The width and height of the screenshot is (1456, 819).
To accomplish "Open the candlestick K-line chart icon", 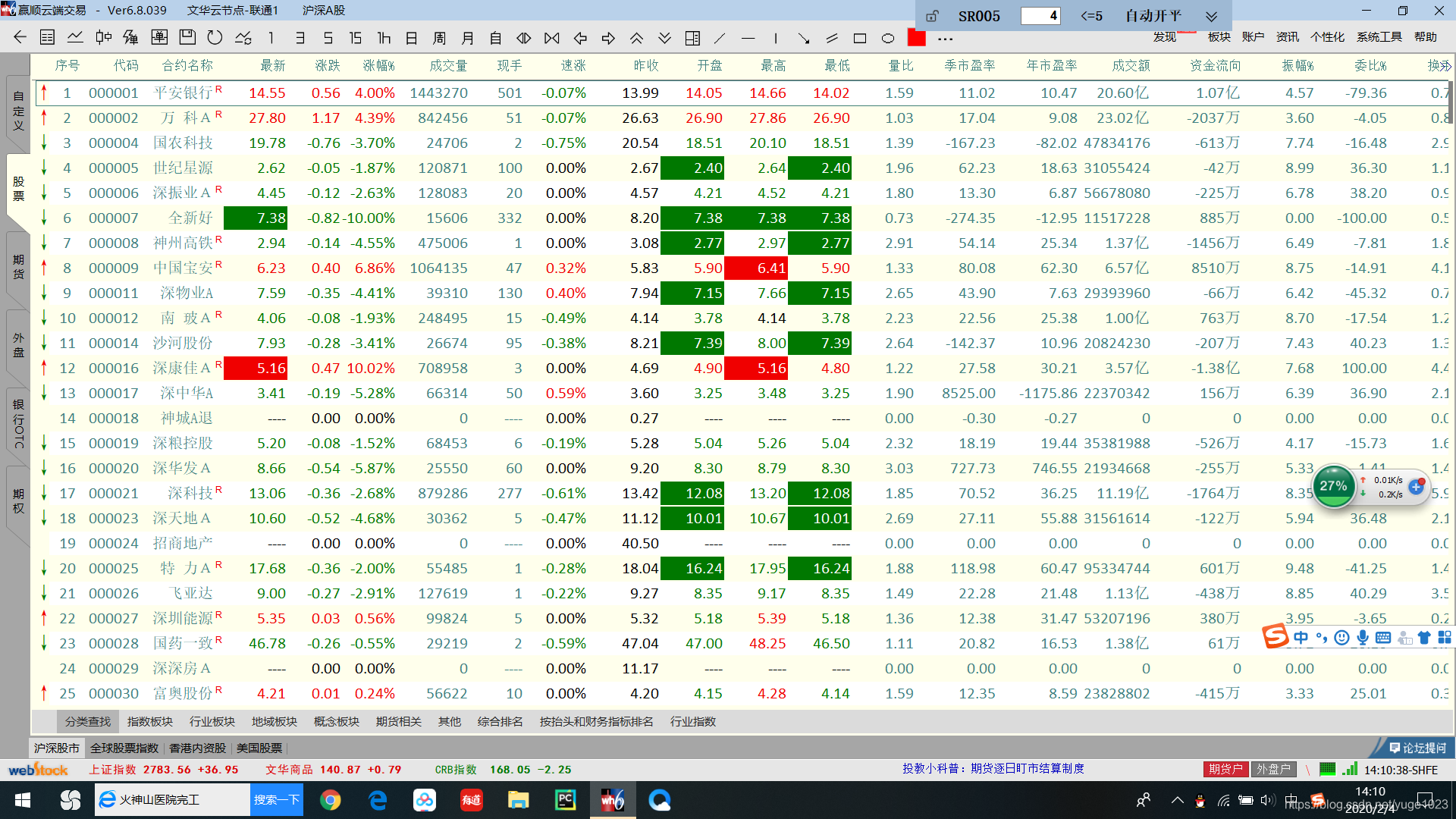I will (x=103, y=37).
